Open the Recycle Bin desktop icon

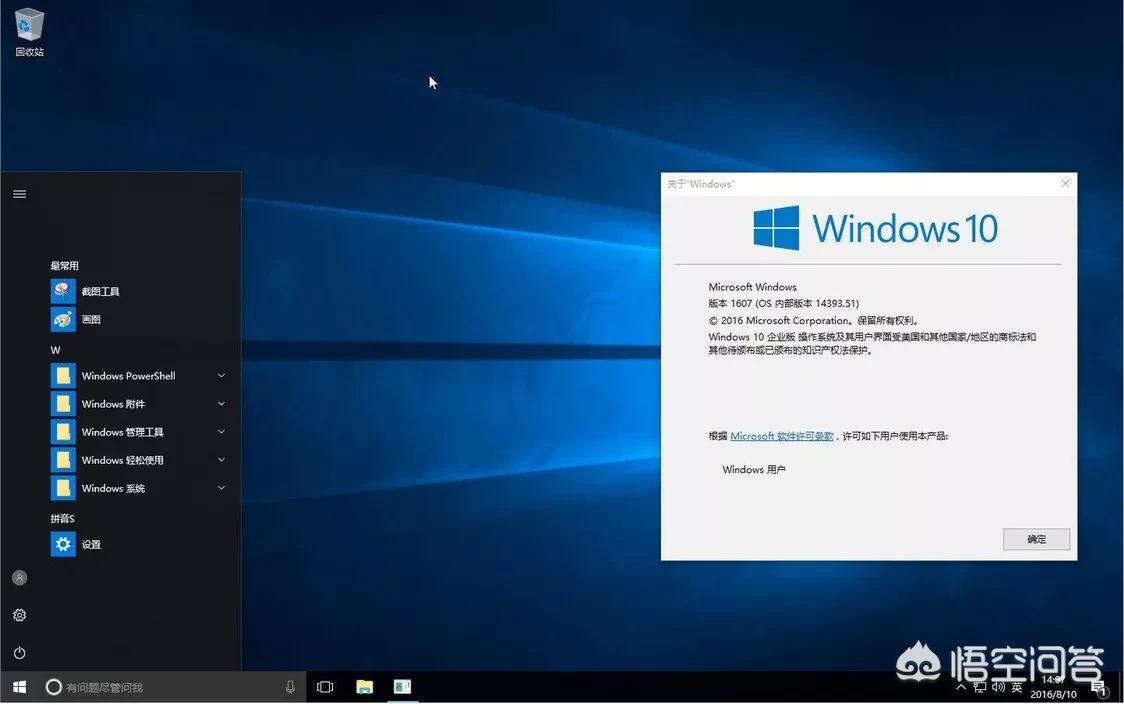tap(29, 32)
